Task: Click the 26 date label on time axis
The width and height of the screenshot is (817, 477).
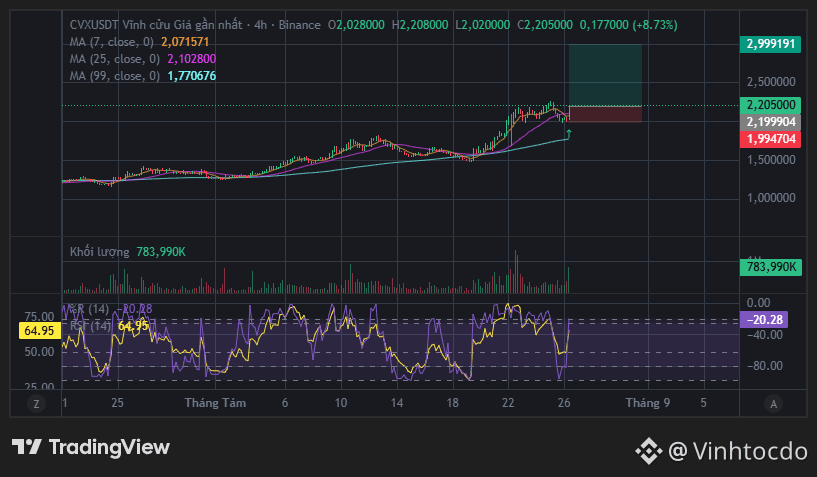Action: (564, 403)
